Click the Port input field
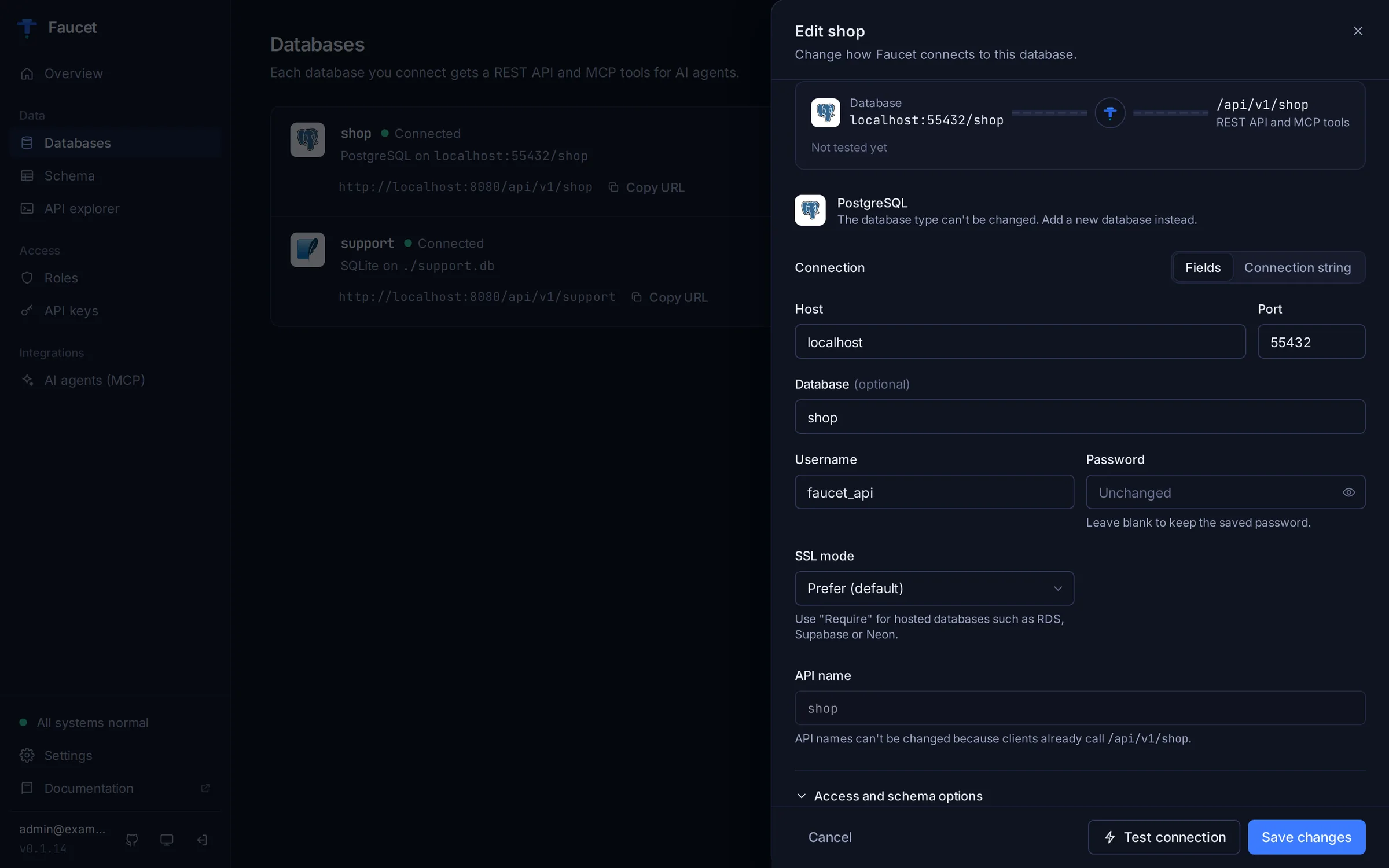Screen dimensions: 1389x868 click(x=1311, y=341)
